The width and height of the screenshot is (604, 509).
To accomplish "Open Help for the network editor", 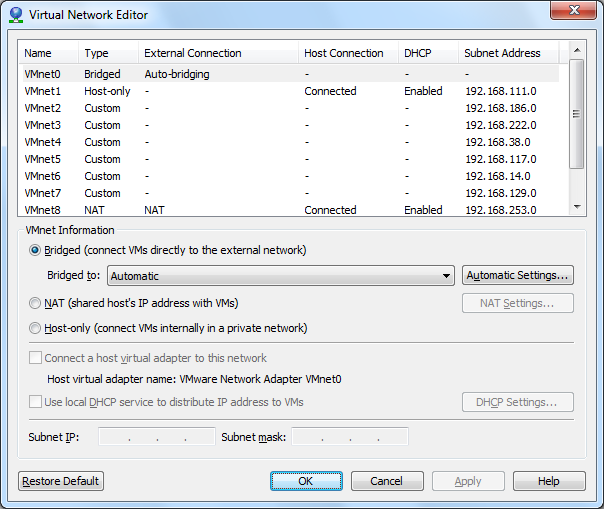I will tap(549, 481).
